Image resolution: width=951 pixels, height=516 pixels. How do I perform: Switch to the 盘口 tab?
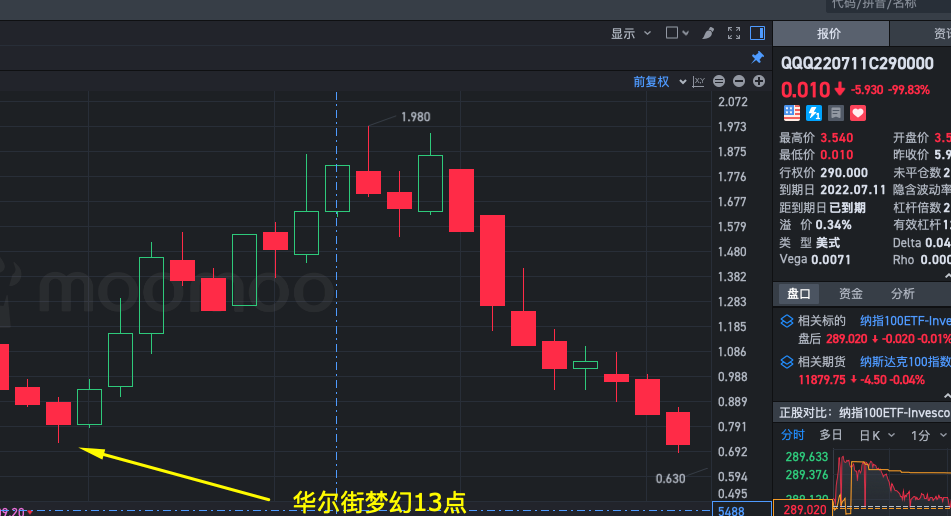pos(798,294)
